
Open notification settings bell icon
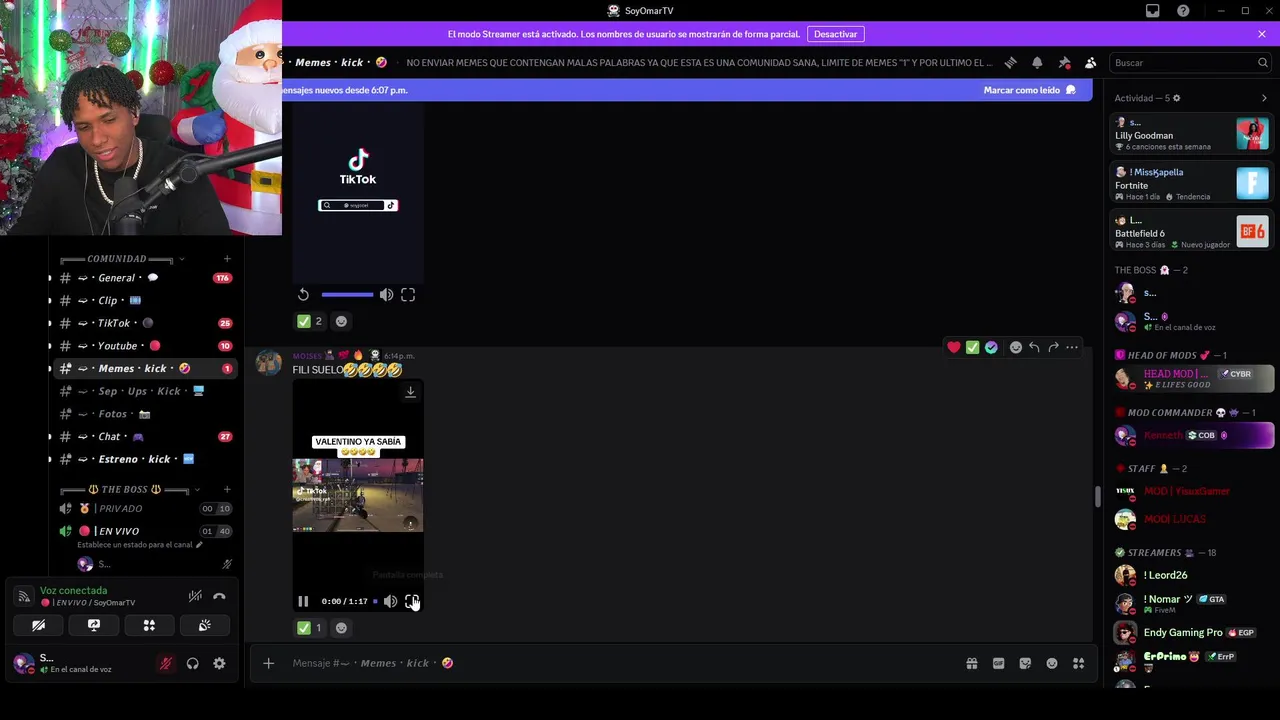1037,62
